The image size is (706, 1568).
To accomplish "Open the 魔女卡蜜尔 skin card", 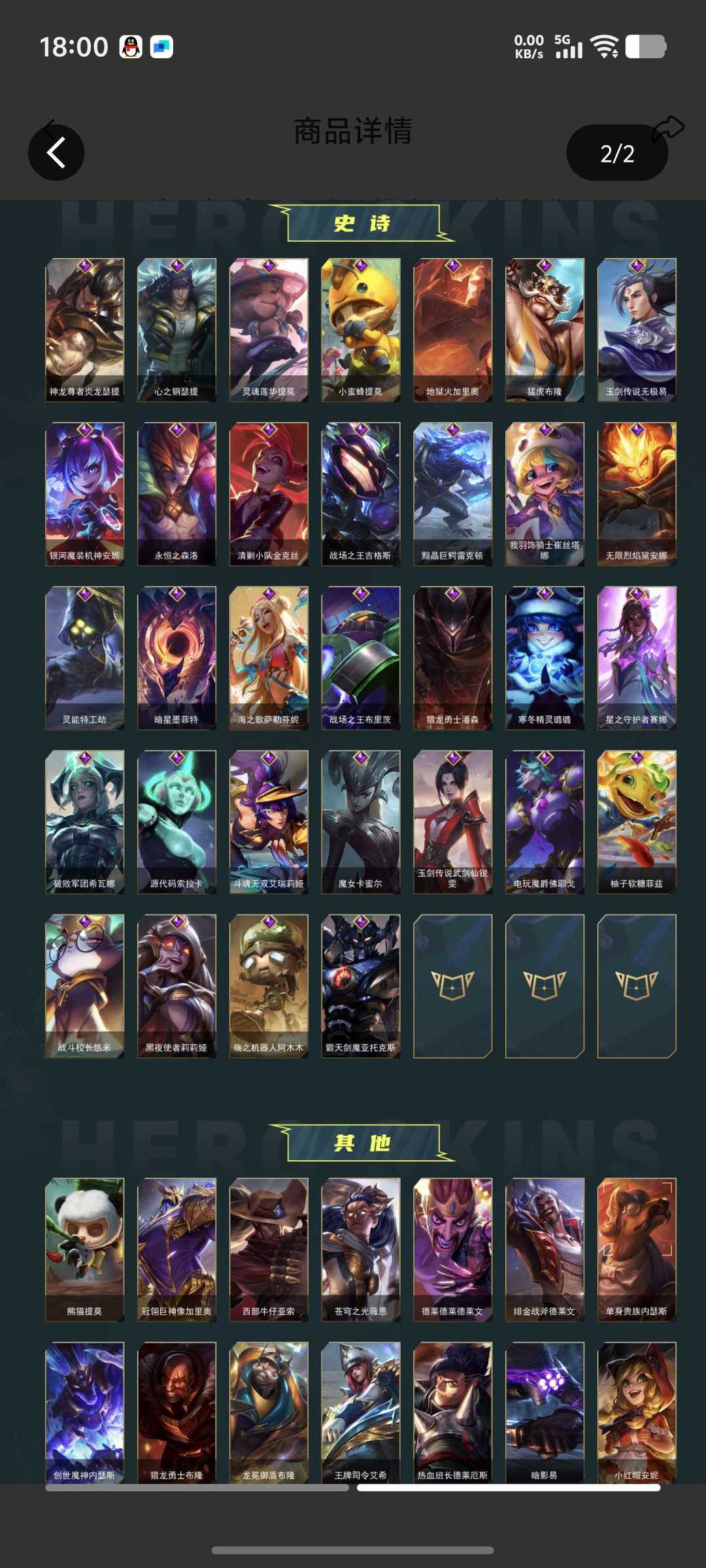I will [360, 822].
